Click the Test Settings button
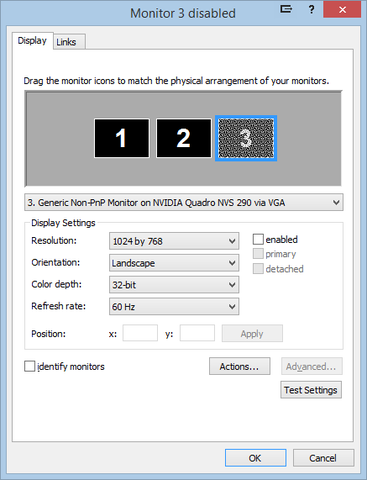 tap(311, 390)
